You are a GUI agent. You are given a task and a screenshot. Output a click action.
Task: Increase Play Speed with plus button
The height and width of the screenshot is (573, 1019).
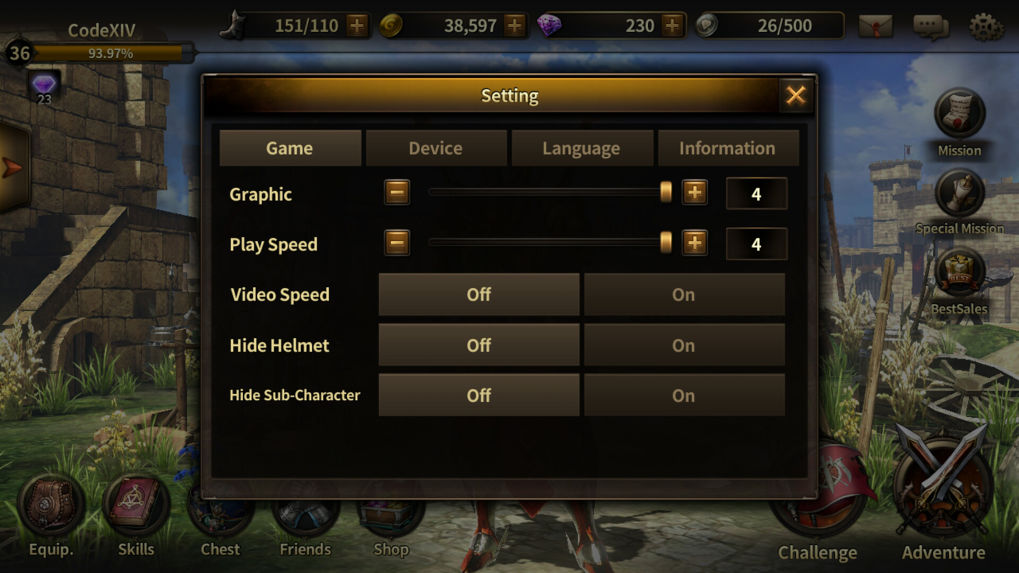click(695, 243)
